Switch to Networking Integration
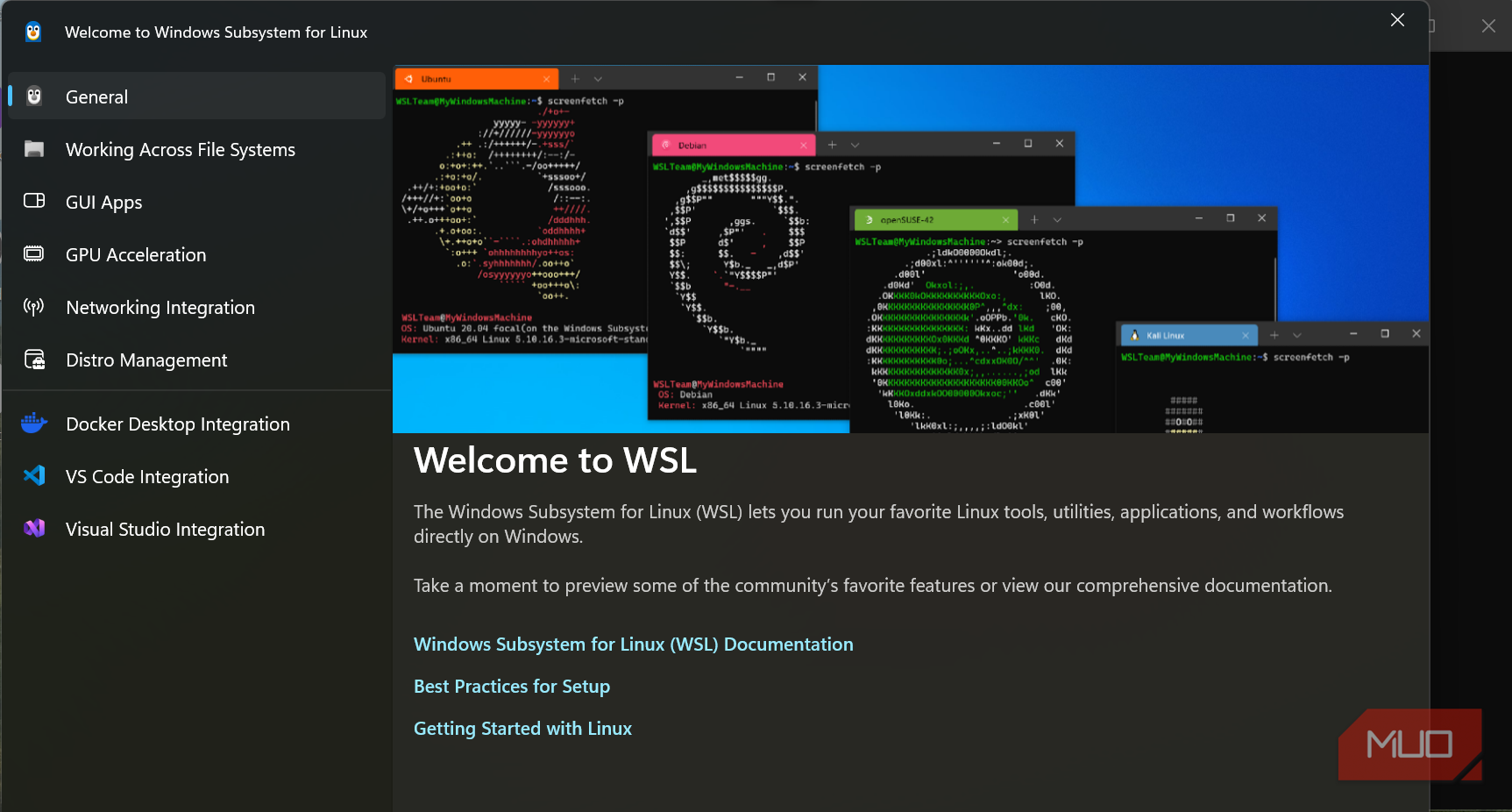The image size is (1512, 812). [197, 307]
